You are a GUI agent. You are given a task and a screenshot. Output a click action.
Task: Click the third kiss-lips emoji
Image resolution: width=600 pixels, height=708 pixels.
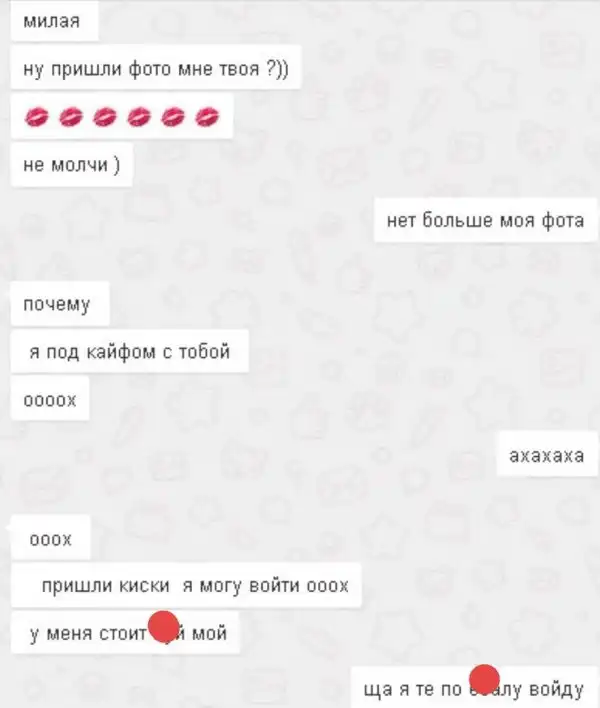(x=105, y=117)
